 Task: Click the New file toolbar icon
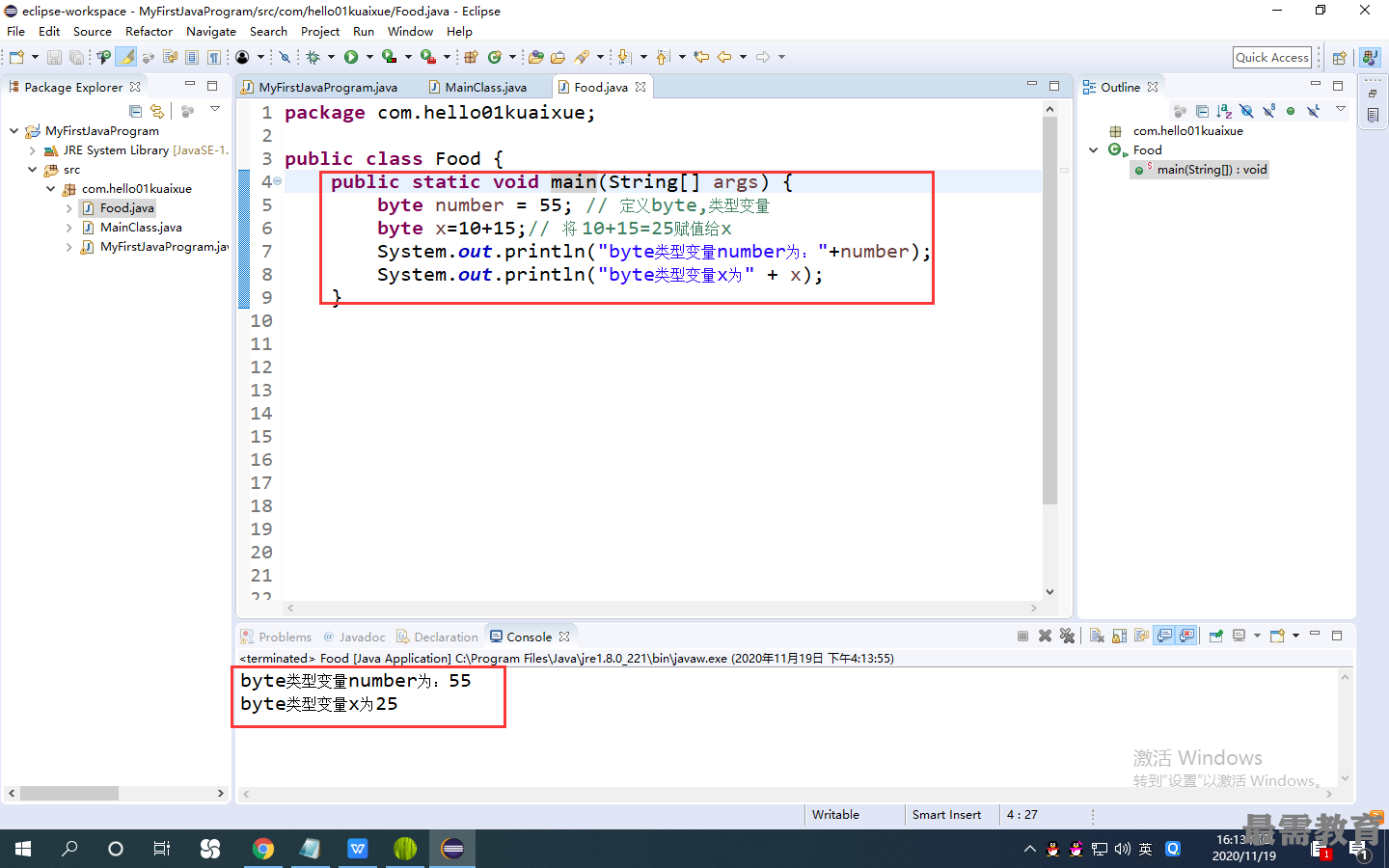[x=16, y=57]
